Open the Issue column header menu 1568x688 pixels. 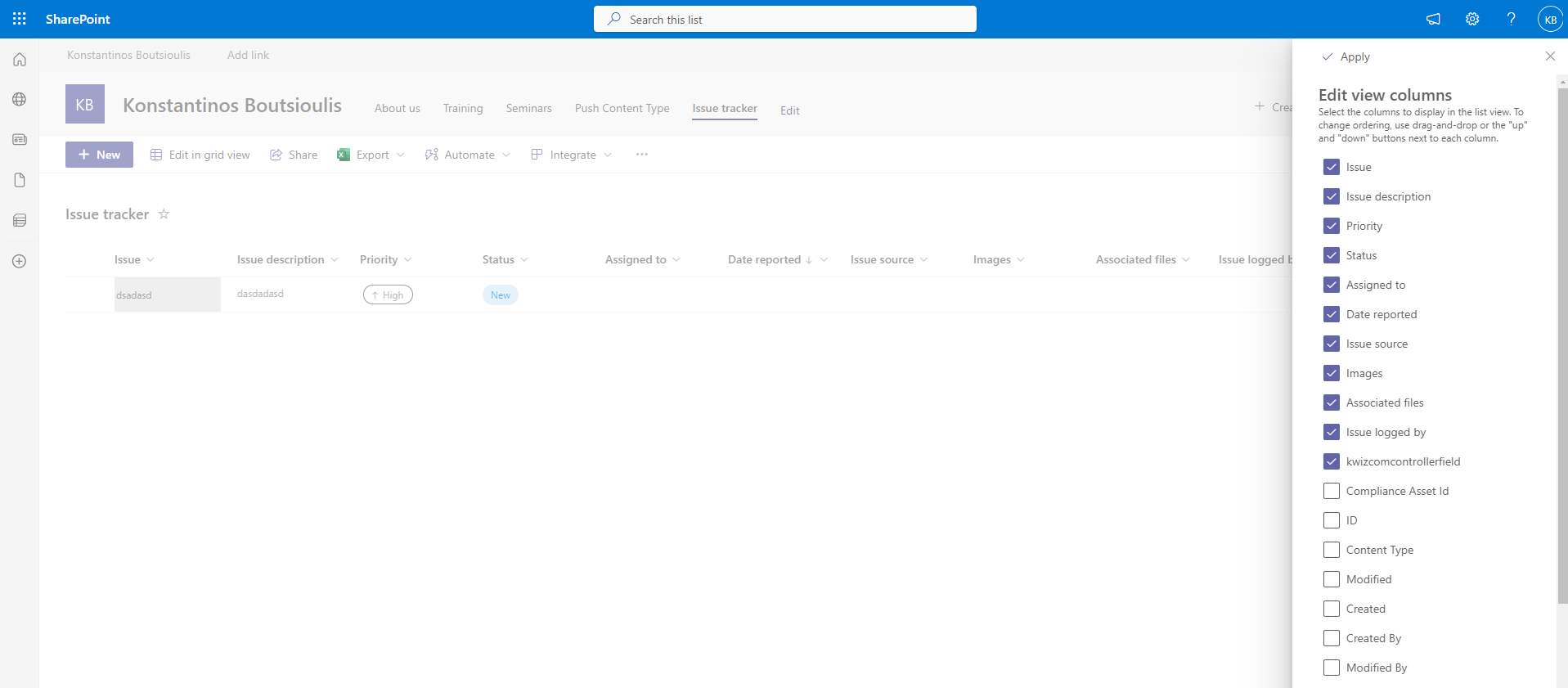(135, 259)
